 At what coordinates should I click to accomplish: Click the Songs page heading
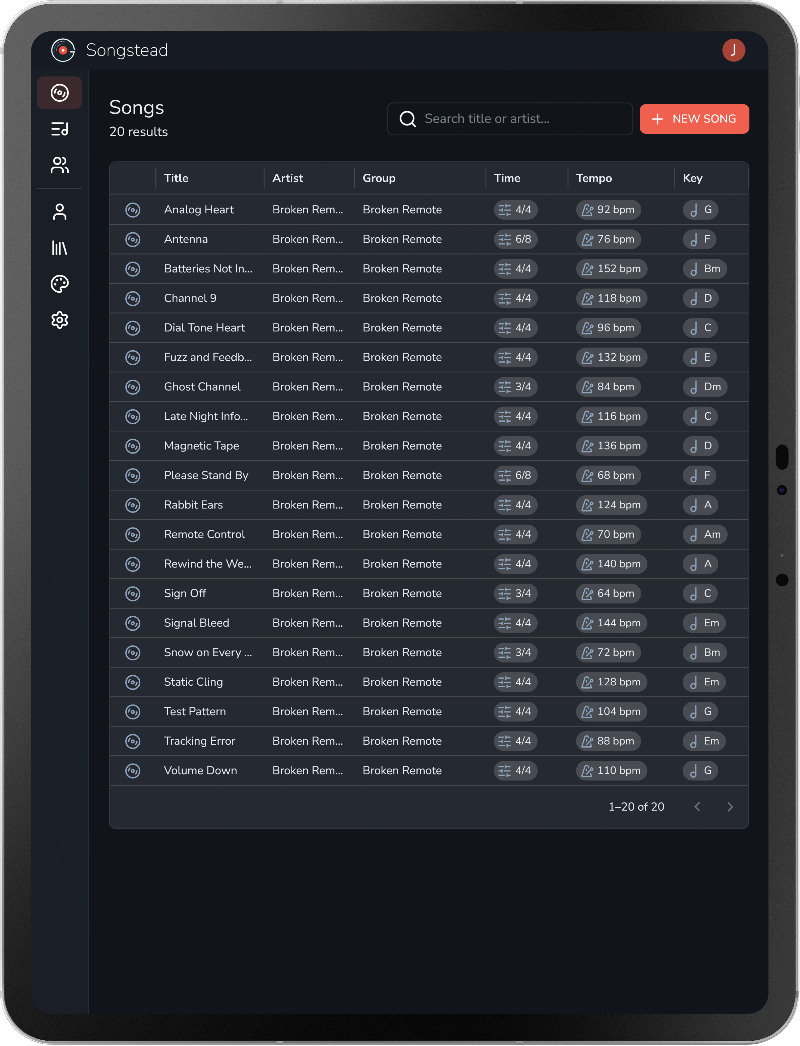click(x=137, y=107)
